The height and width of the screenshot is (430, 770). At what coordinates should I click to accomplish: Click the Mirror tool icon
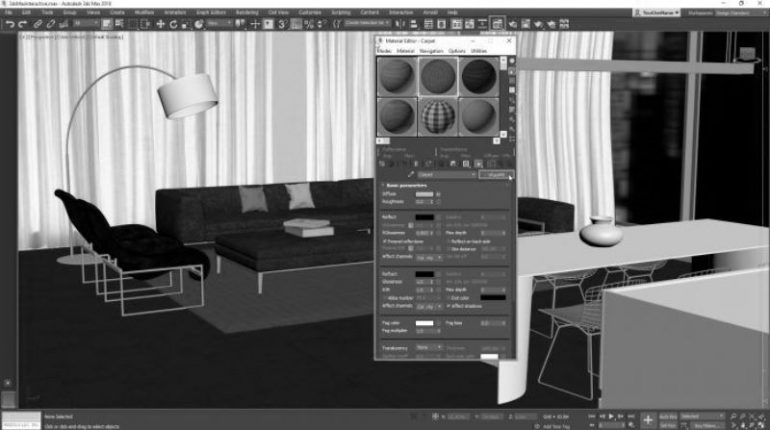coord(400,24)
